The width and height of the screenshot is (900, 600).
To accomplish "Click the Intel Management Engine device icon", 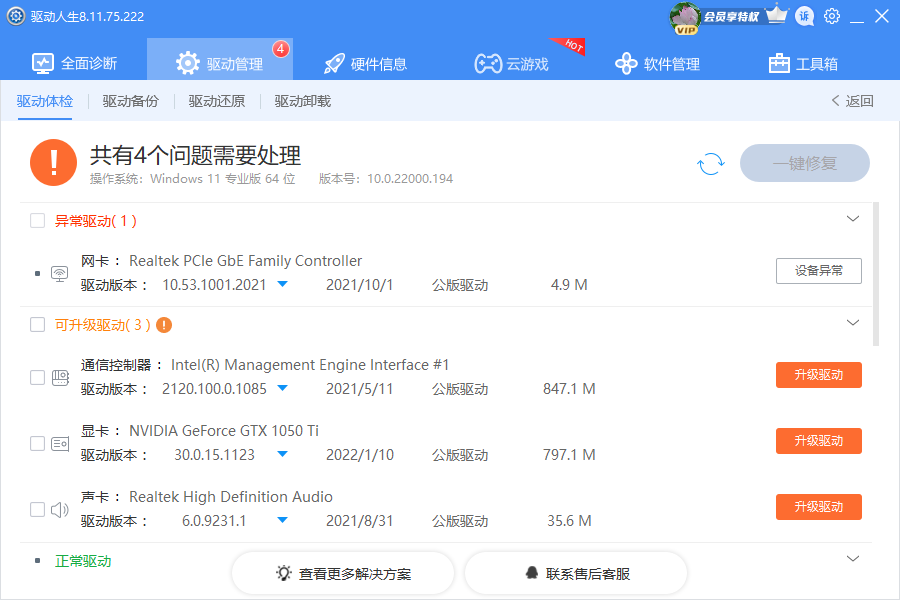I will click(x=60, y=377).
